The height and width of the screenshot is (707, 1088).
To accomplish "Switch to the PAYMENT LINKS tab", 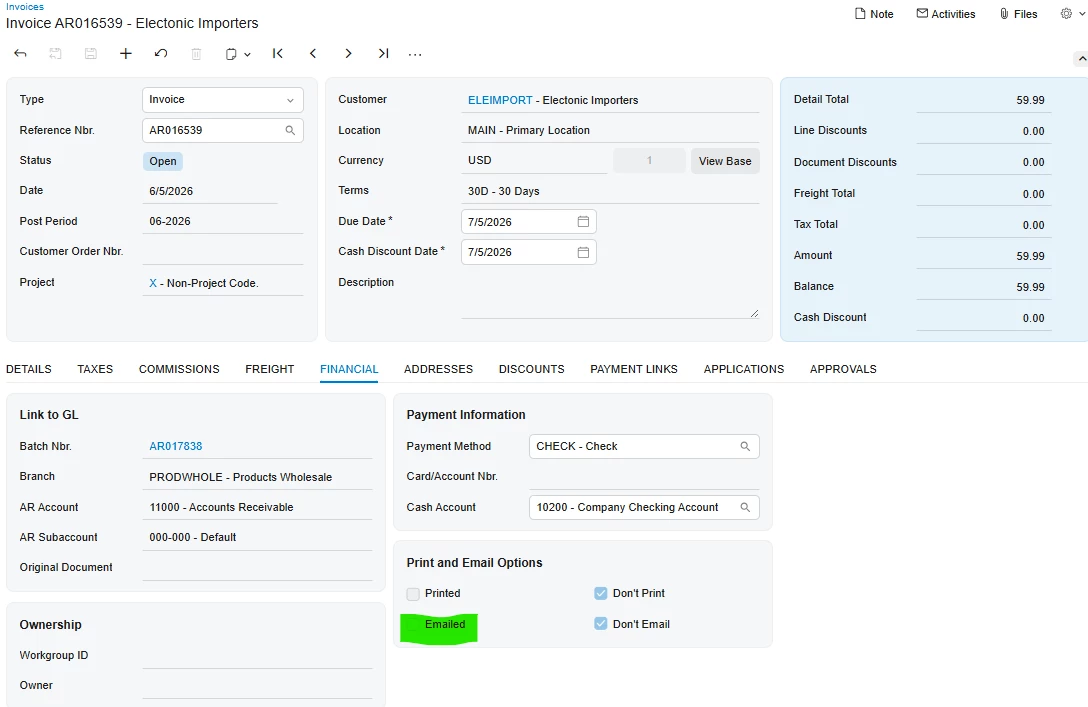I will point(634,369).
